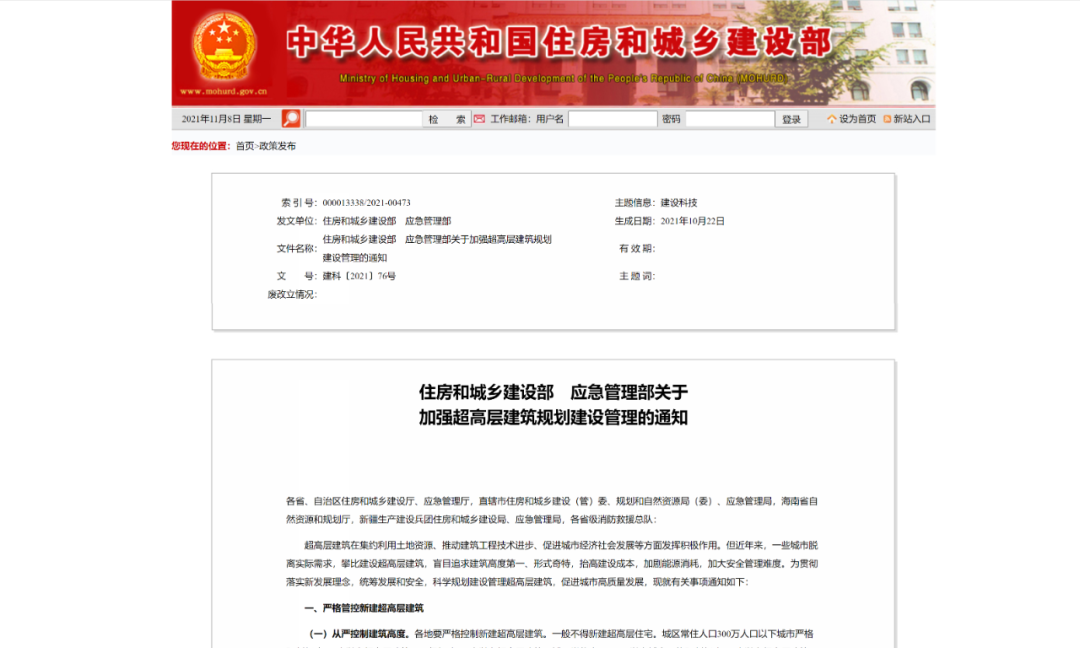Click the 废改立情况 label

(x=292, y=295)
